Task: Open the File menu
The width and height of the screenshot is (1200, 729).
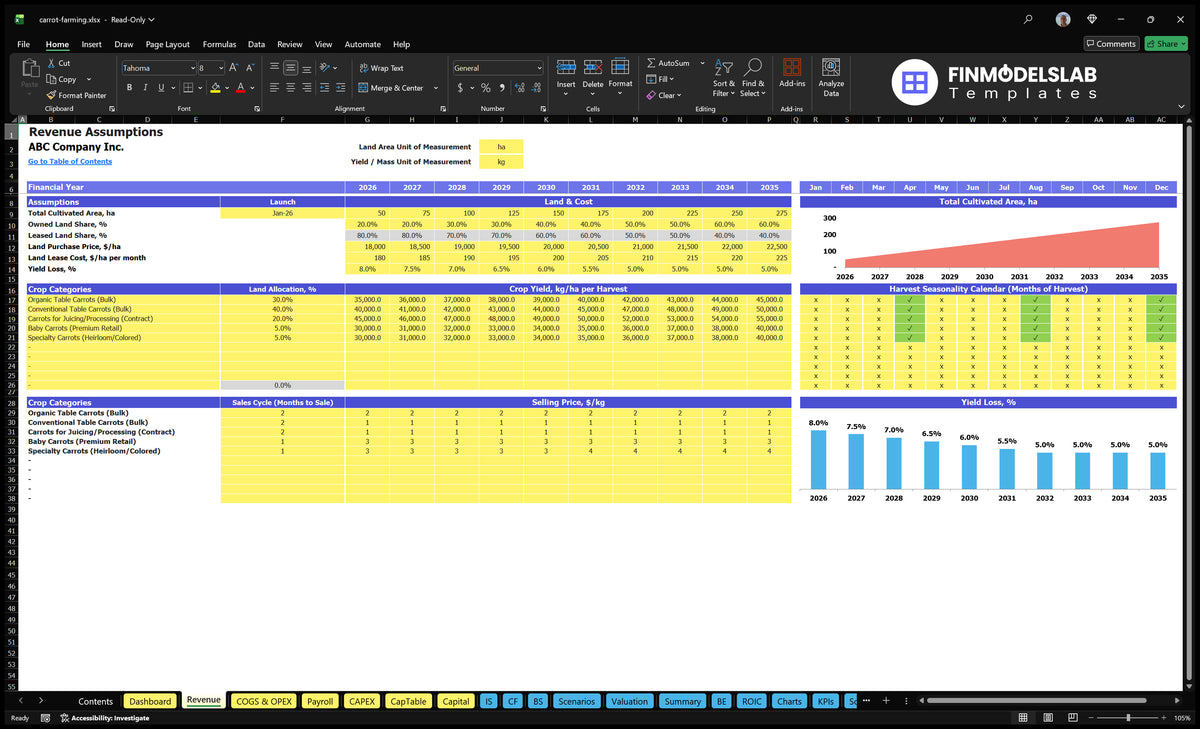Action: click(x=23, y=44)
